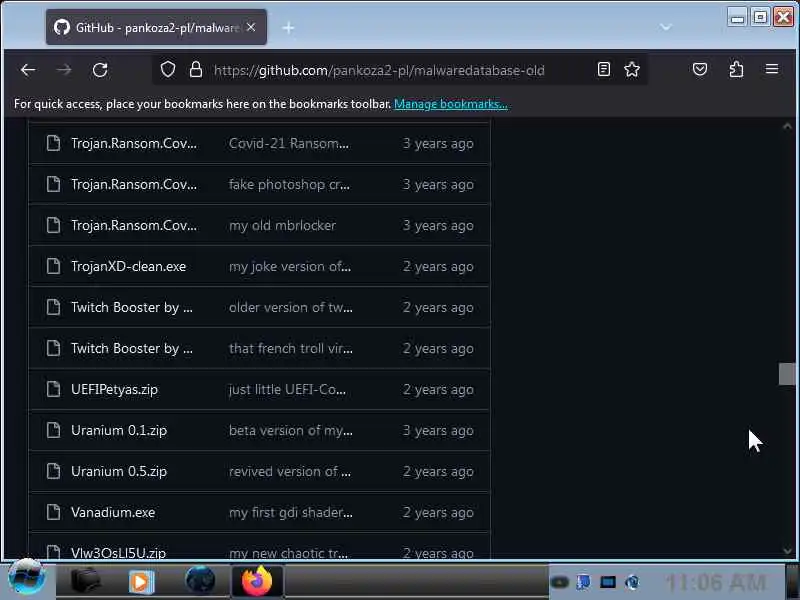Open media player taskbar icon
Viewport: 800px width, 600px height.
click(x=141, y=581)
